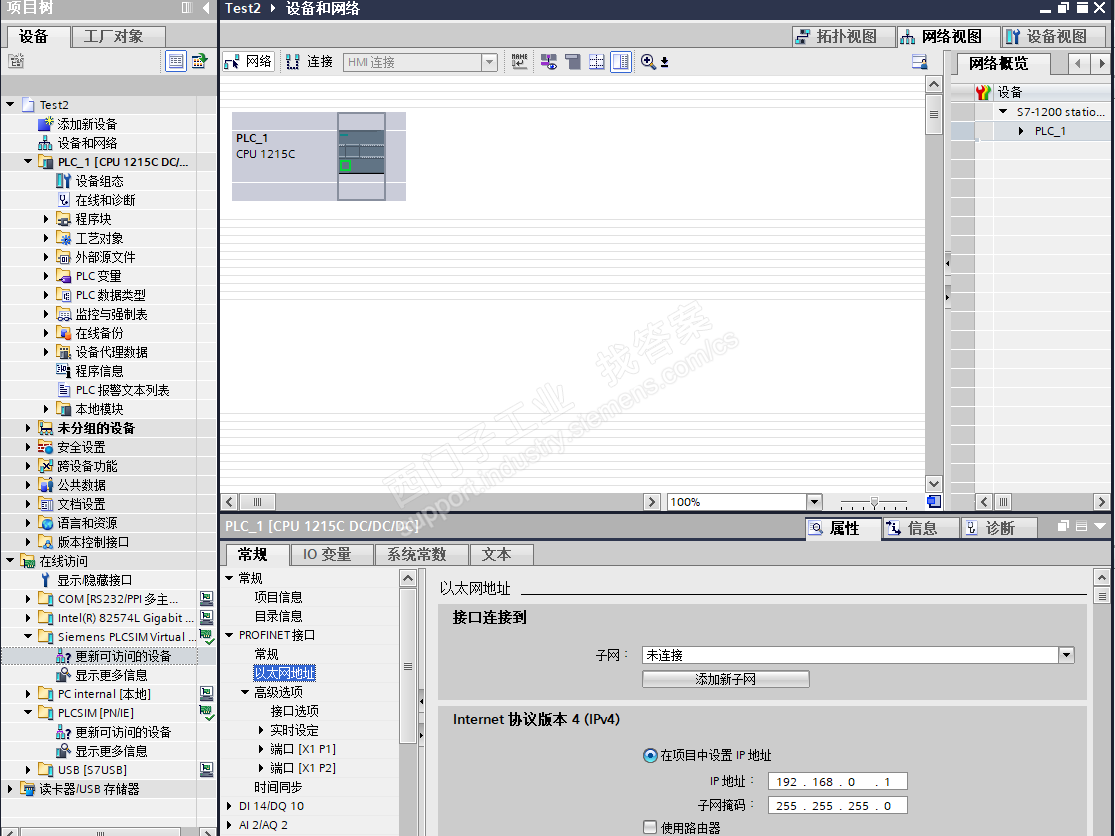Screen dimensions: 1115x836
Task: Expand the 程序块 folder
Action: point(46,219)
